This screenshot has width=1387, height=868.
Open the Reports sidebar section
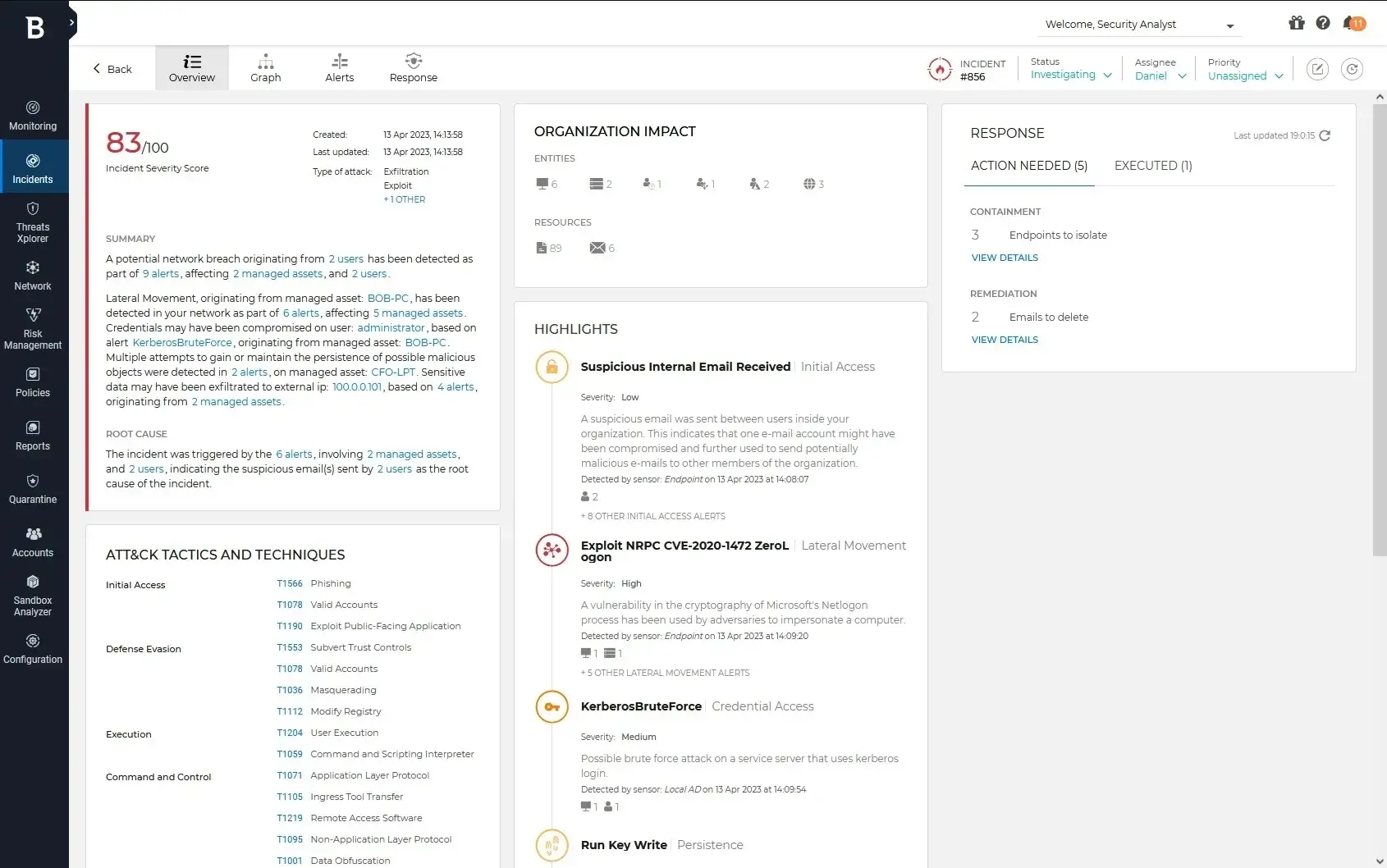click(33, 435)
